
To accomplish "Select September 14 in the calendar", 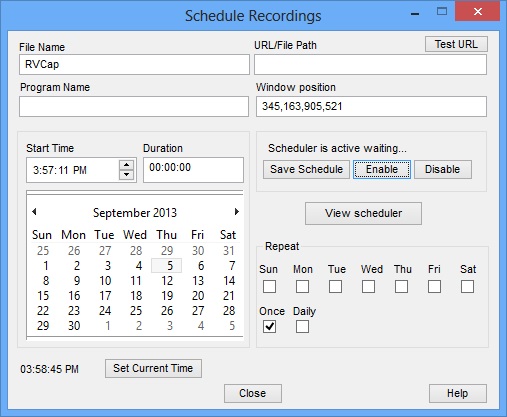I will click(229, 281).
